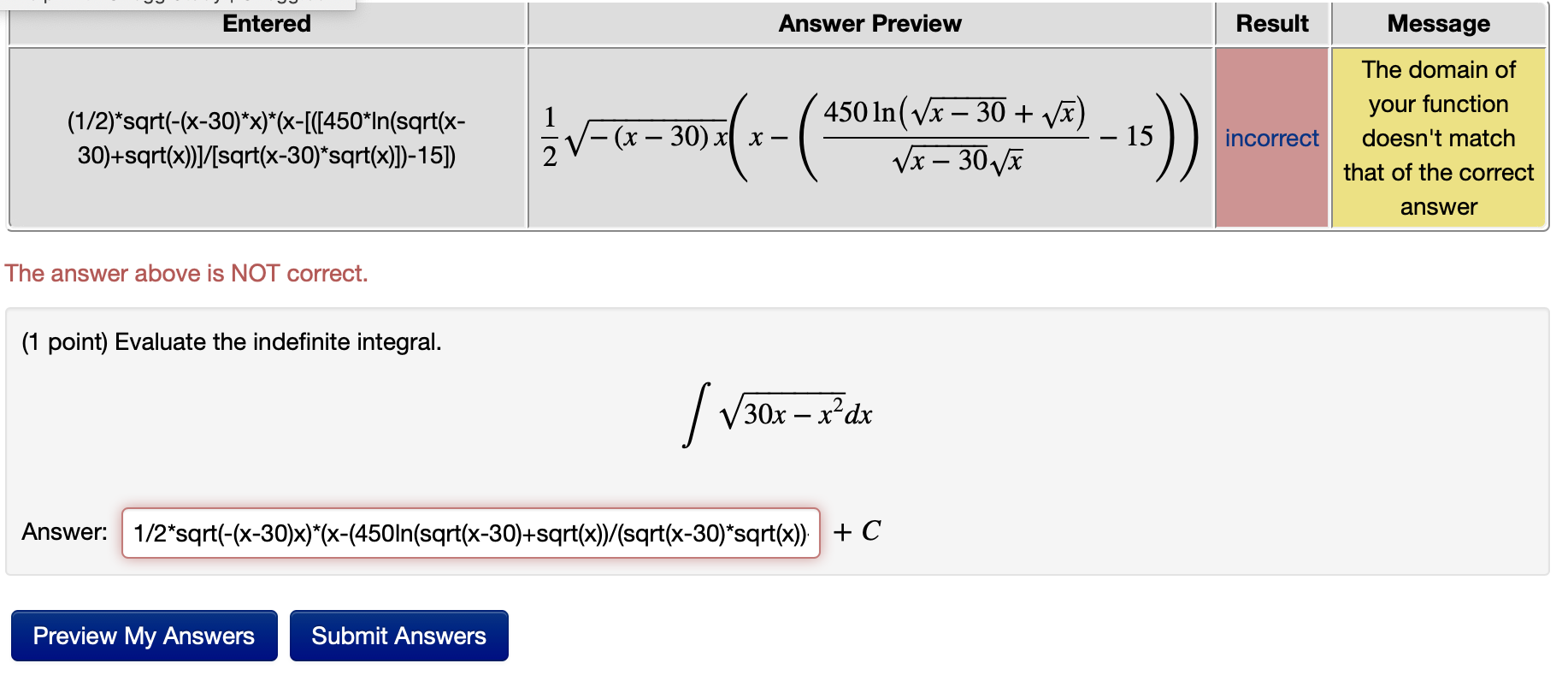1568x681 pixels.
Task: Click the Submit Answers button
Action: pos(398,636)
